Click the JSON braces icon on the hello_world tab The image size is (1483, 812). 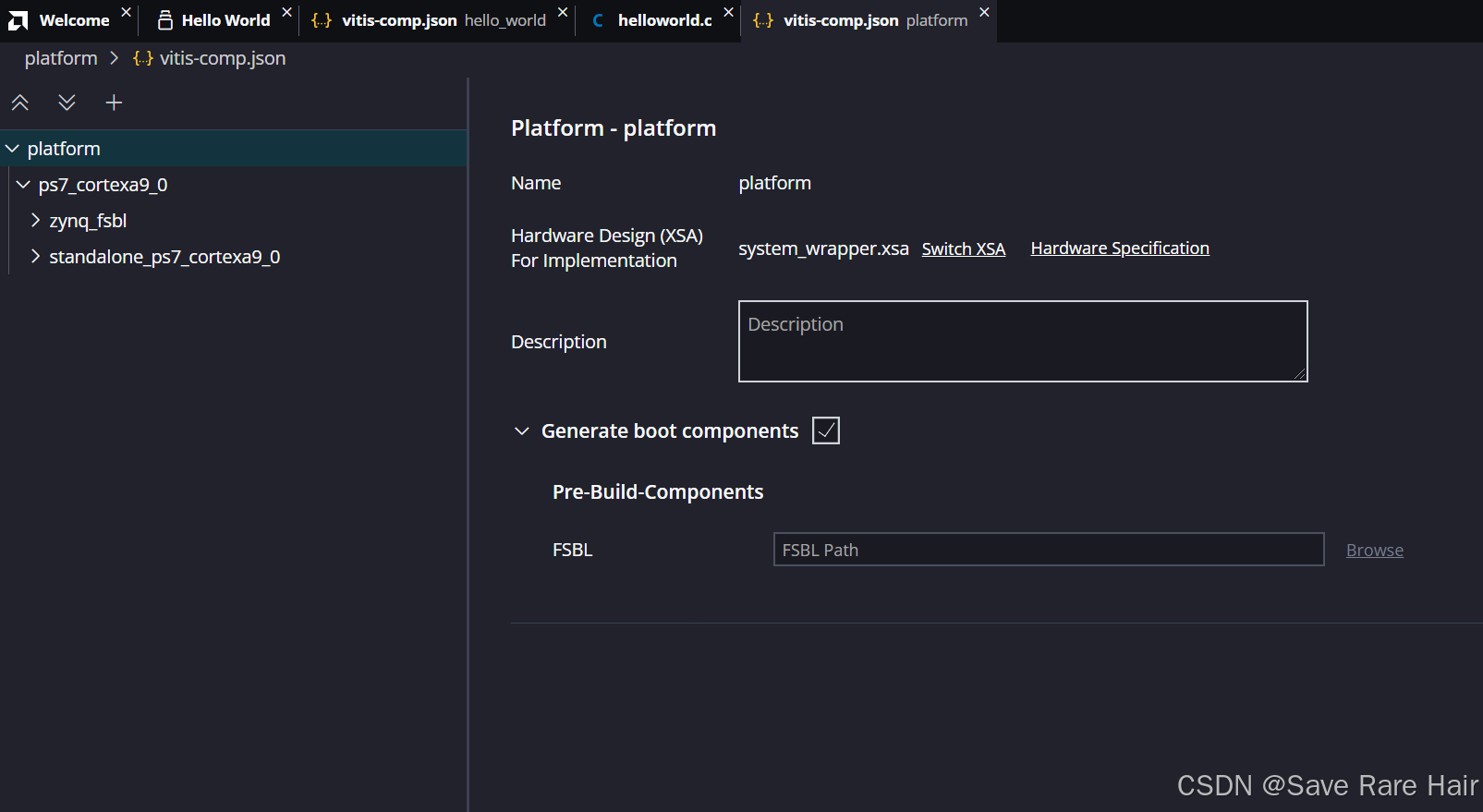[x=322, y=20]
